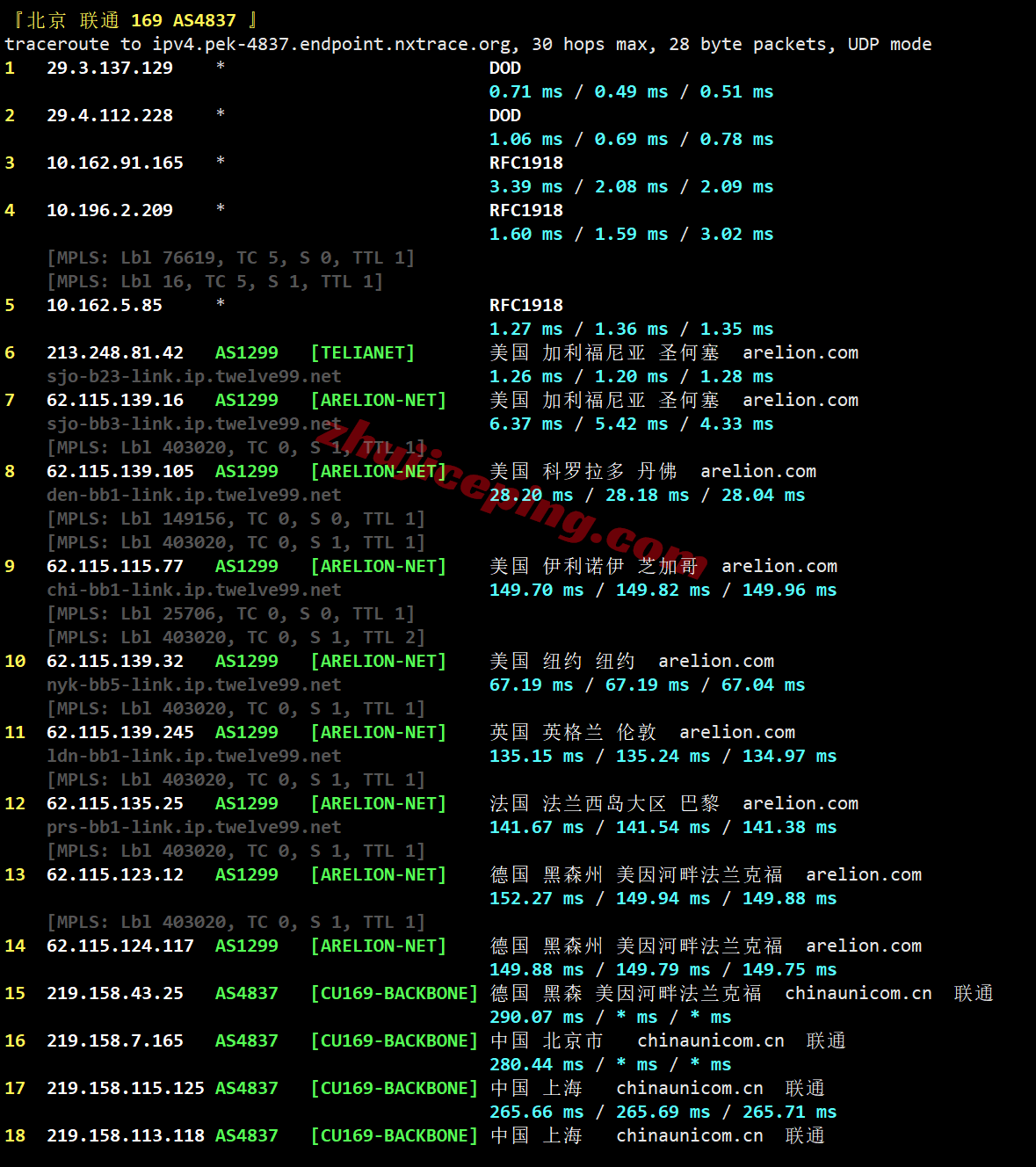Select MPLS label line Lbl 16

click(x=214, y=281)
